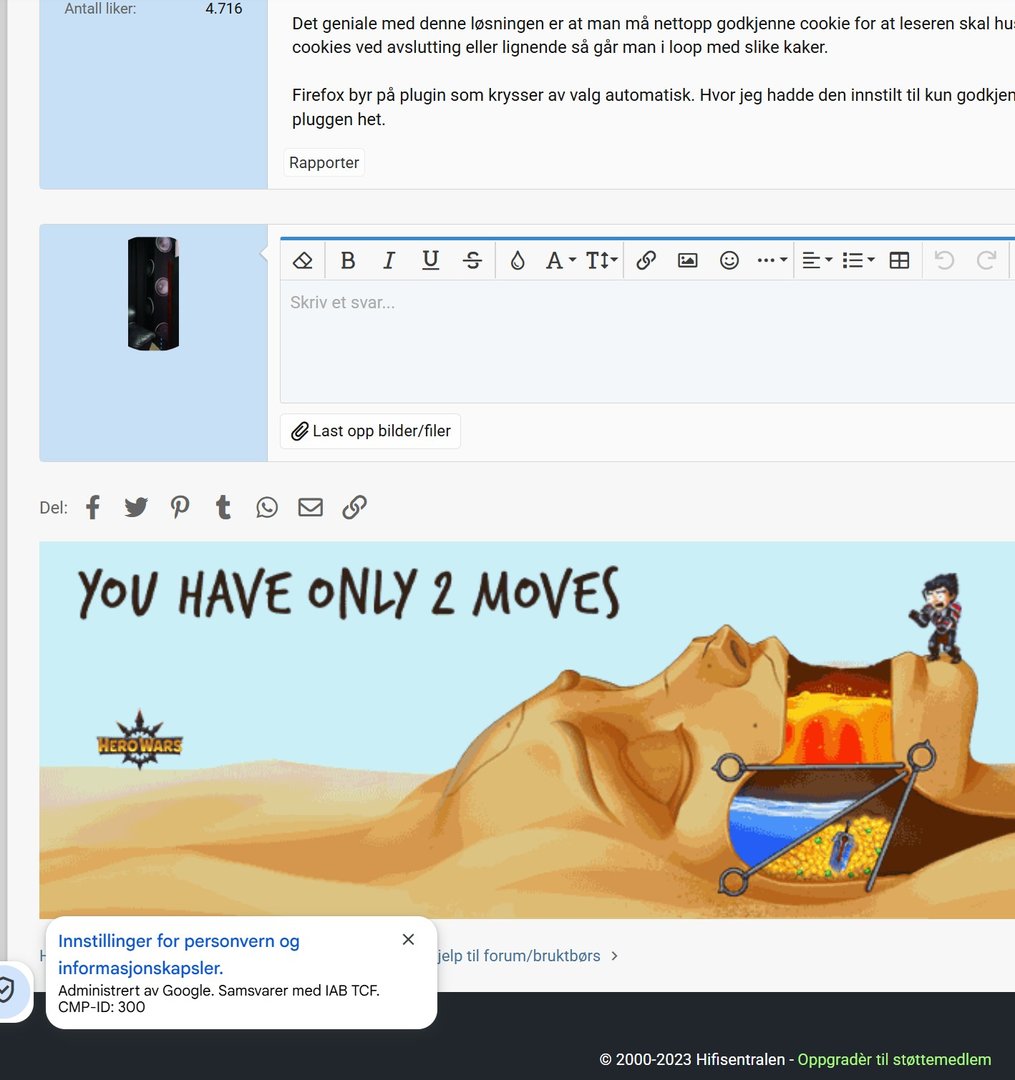Open the font size dropdown
This screenshot has height=1080, width=1015.
point(601,260)
